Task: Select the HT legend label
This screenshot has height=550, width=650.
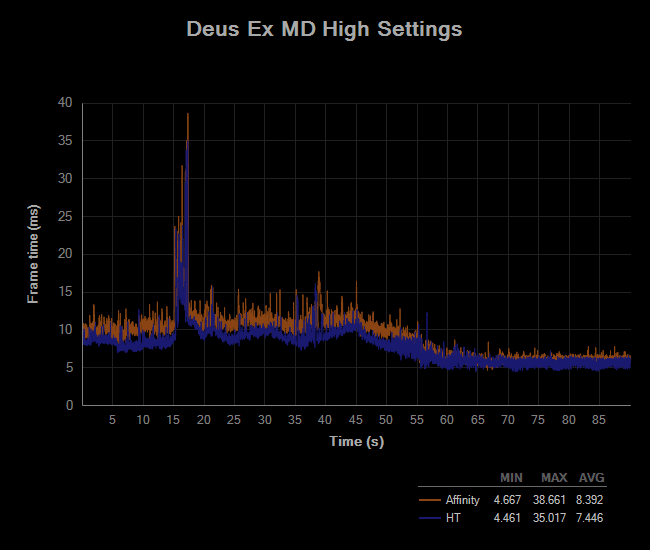Action: click(453, 518)
